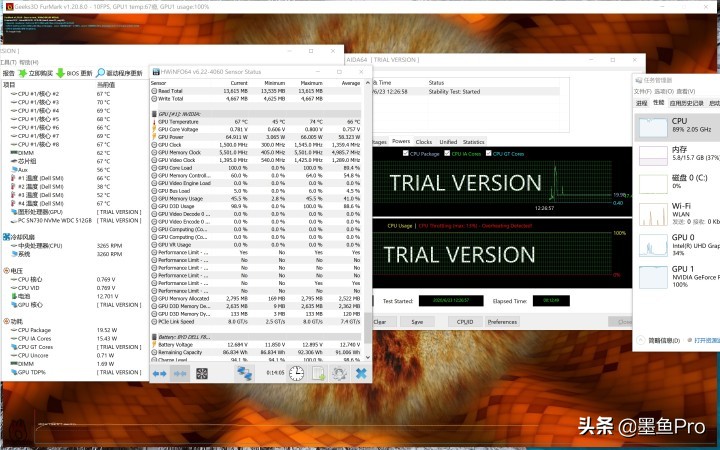Viewport: 720px width, 450px height.
Task: Select the GPU Memory Clock row
Action: coord(257,152)
